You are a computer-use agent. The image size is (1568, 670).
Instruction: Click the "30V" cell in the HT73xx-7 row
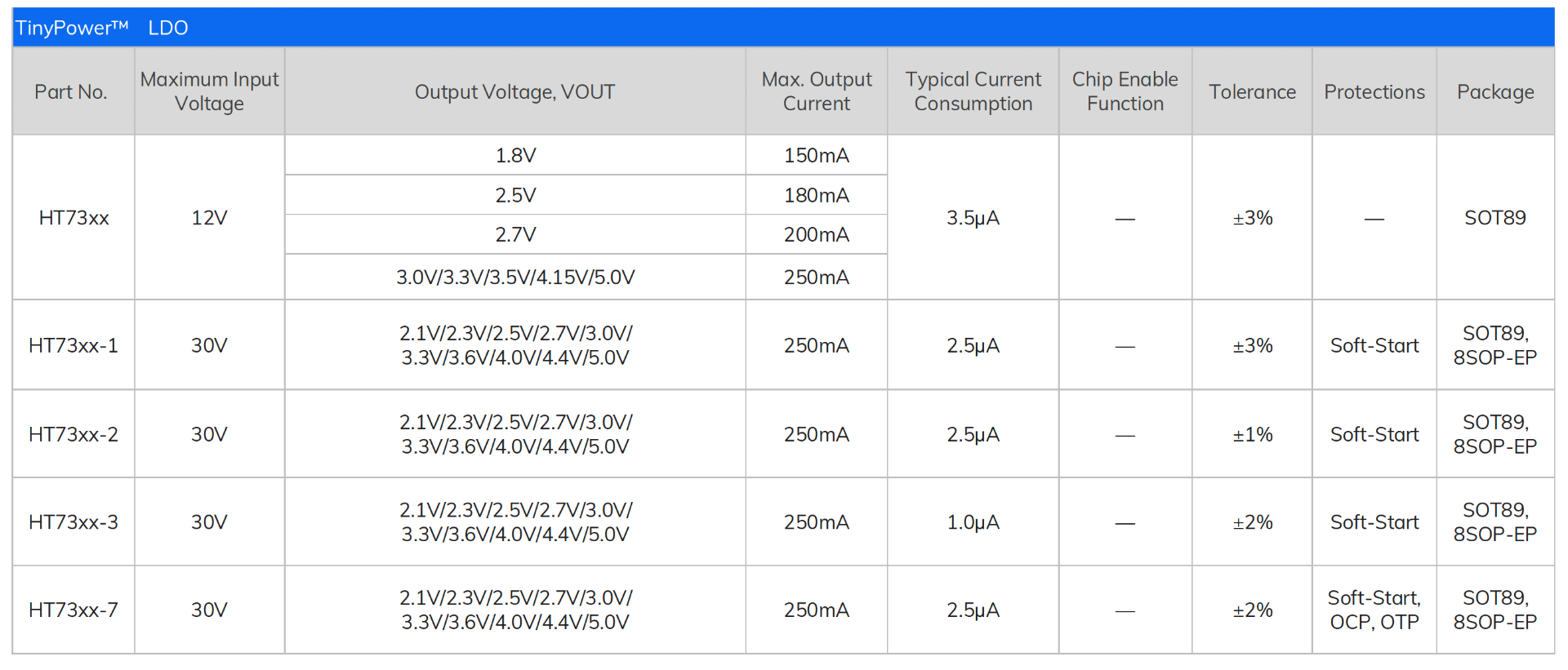(x=209, y=610)
